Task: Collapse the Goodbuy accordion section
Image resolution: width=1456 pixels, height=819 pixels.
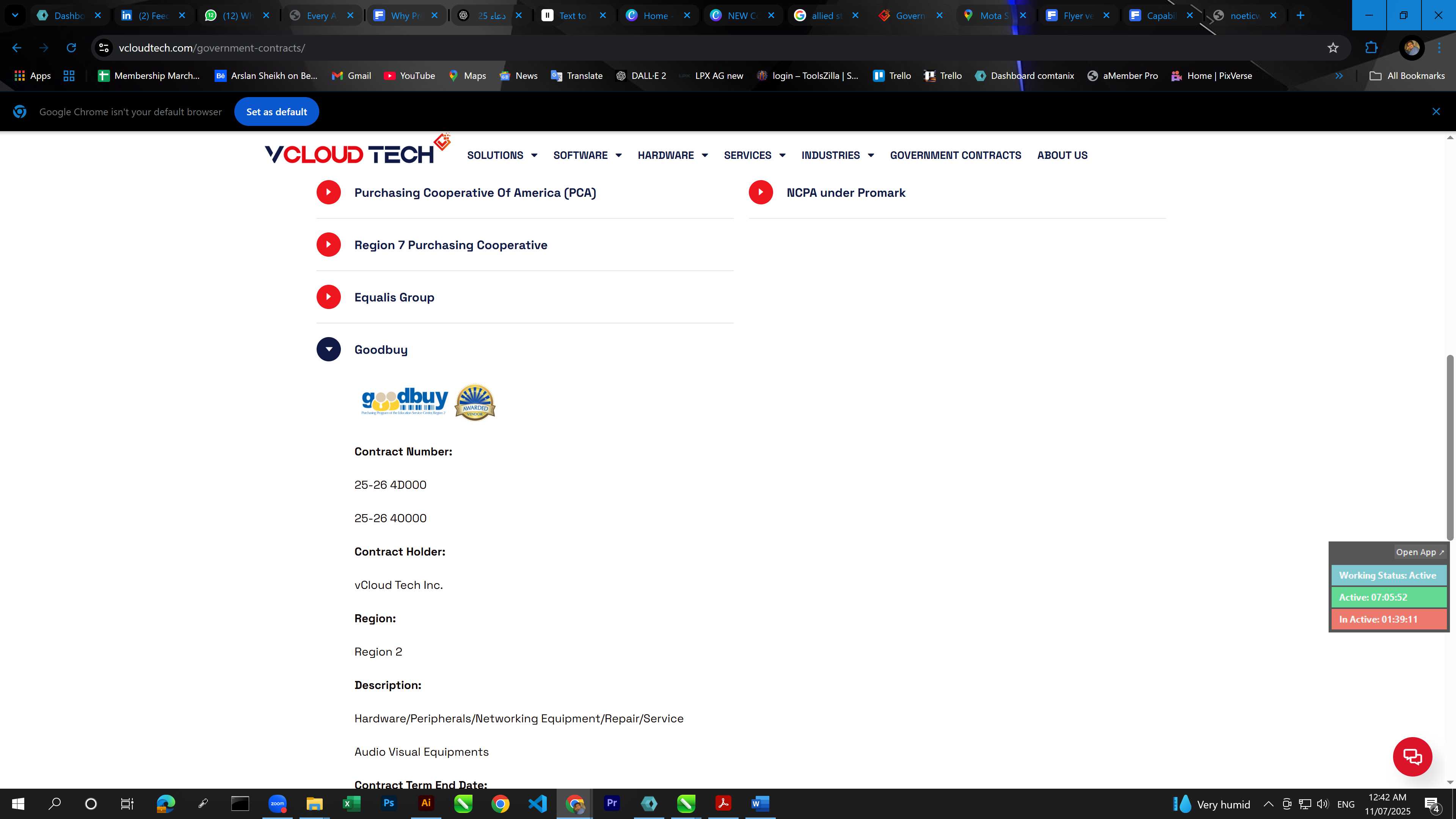Action: [x=328, y=349]
